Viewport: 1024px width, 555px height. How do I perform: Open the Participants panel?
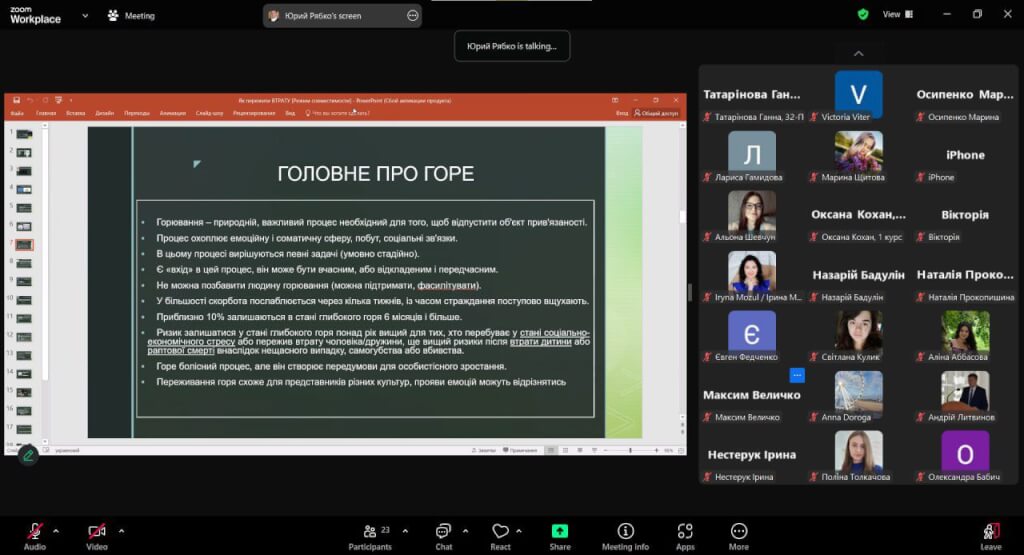[370, 535]
